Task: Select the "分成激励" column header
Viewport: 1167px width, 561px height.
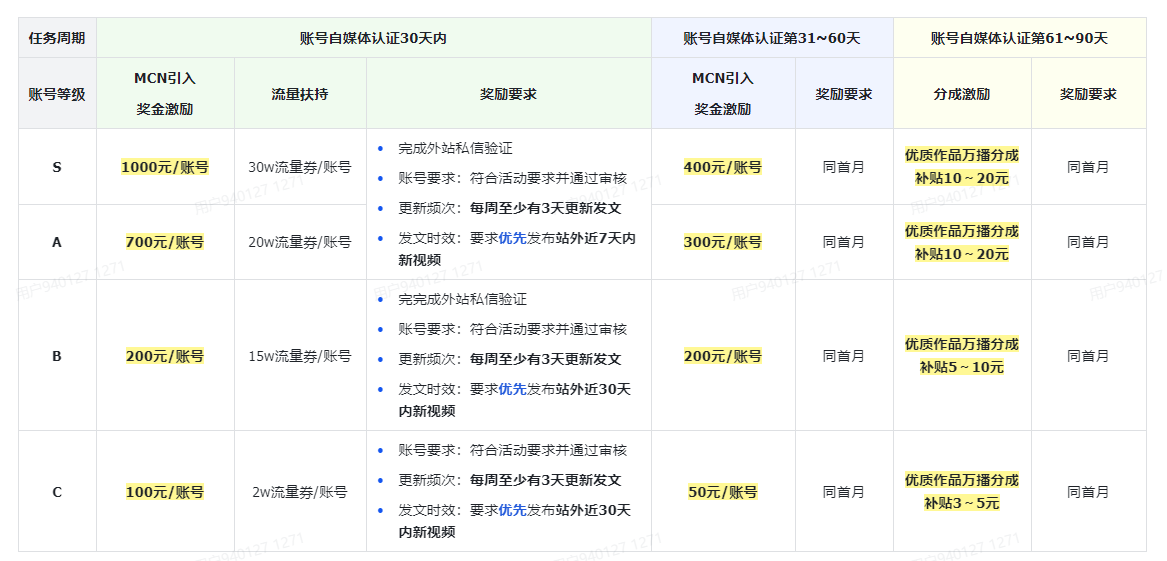Action: tap(961, 94)
